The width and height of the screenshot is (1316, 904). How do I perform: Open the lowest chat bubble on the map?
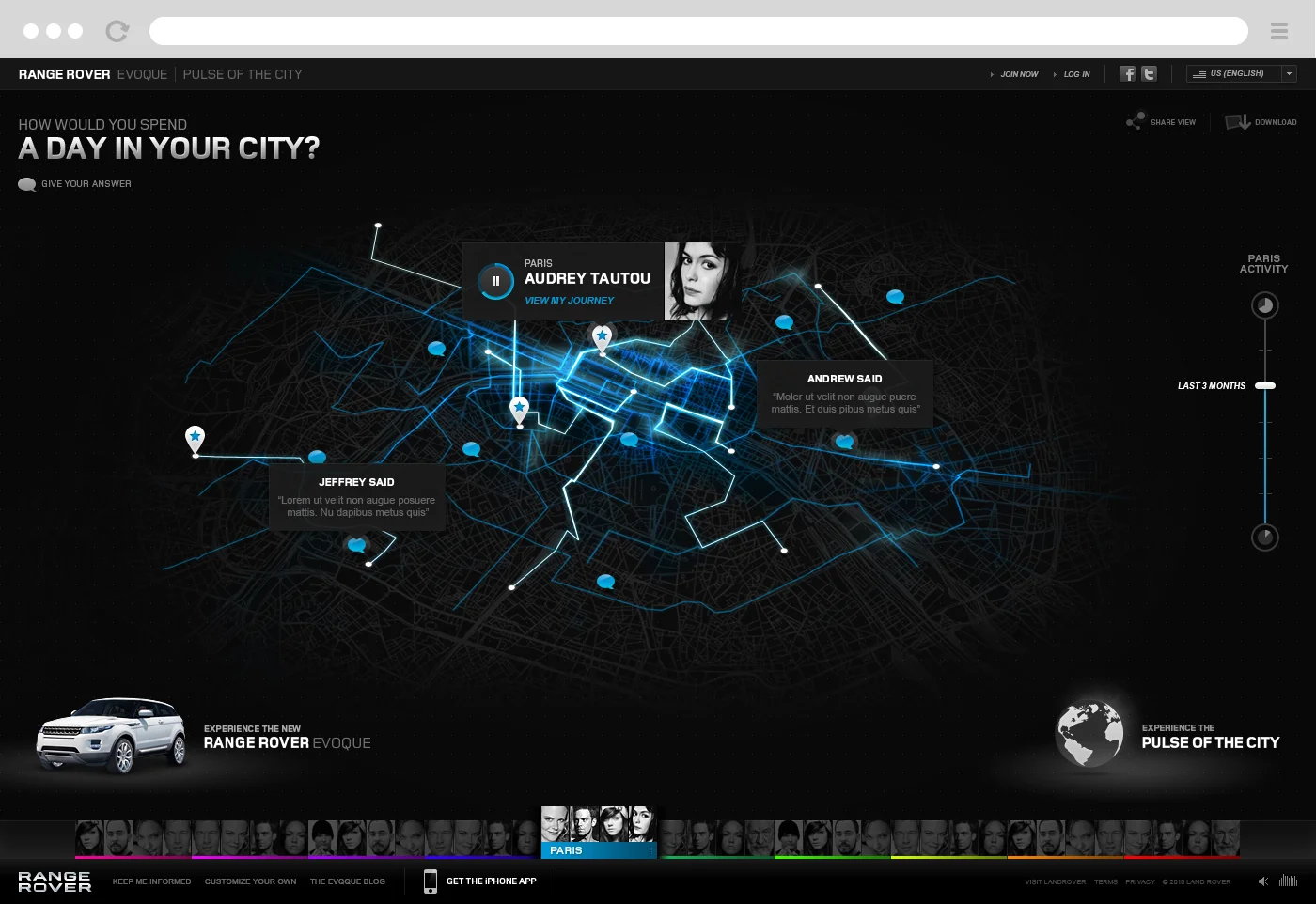click(x=605, y=582)
